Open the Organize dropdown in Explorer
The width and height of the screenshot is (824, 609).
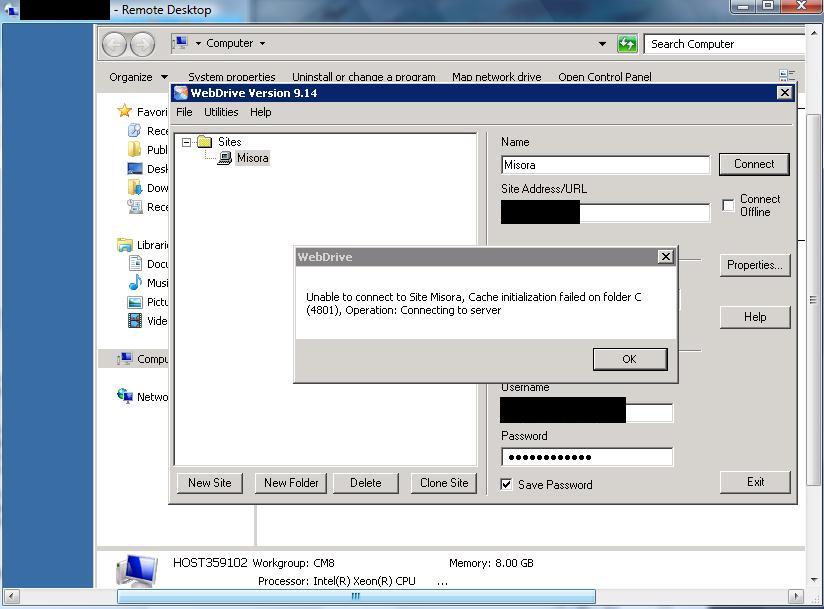point(138,77)
